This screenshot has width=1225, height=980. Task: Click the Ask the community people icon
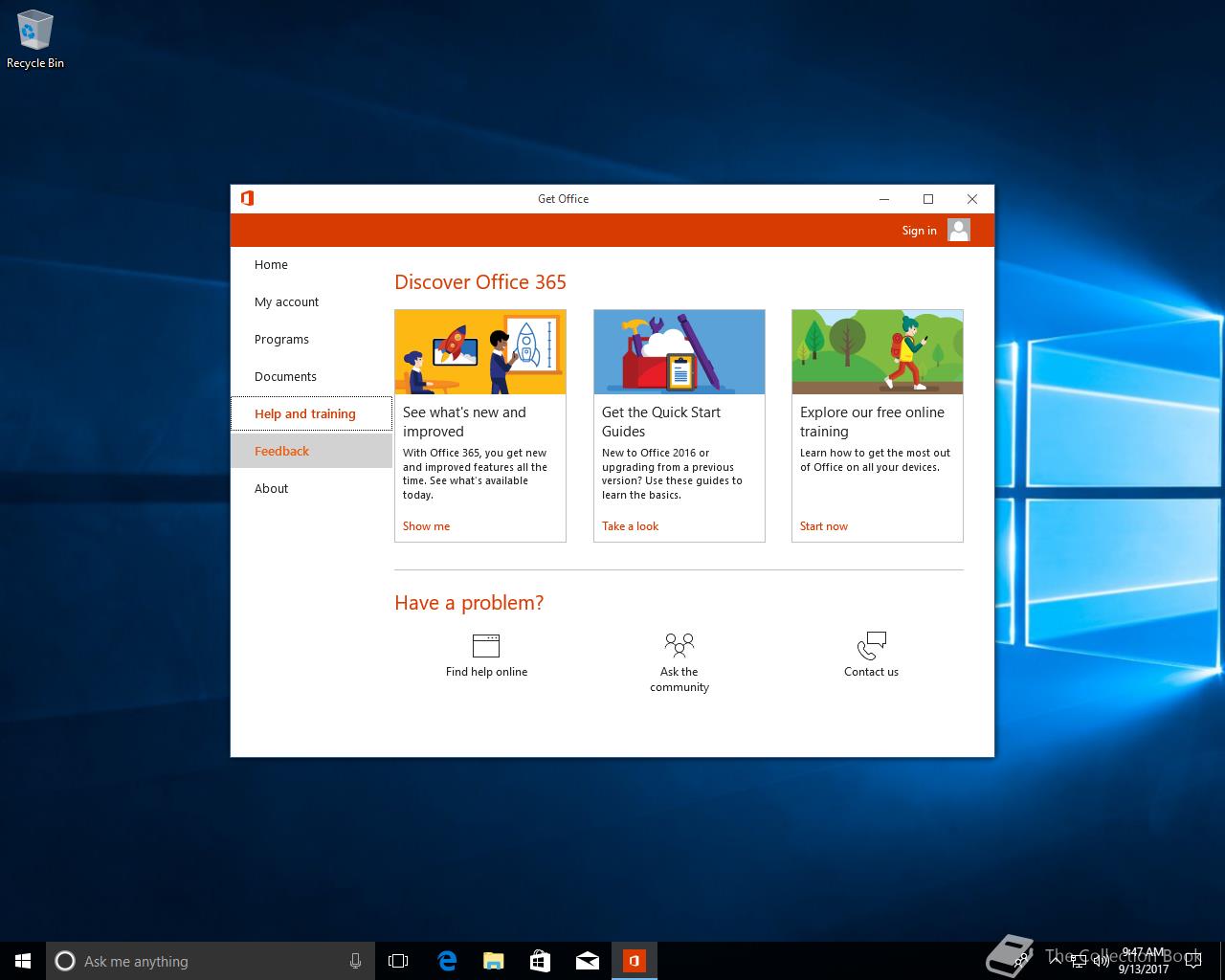679,645
